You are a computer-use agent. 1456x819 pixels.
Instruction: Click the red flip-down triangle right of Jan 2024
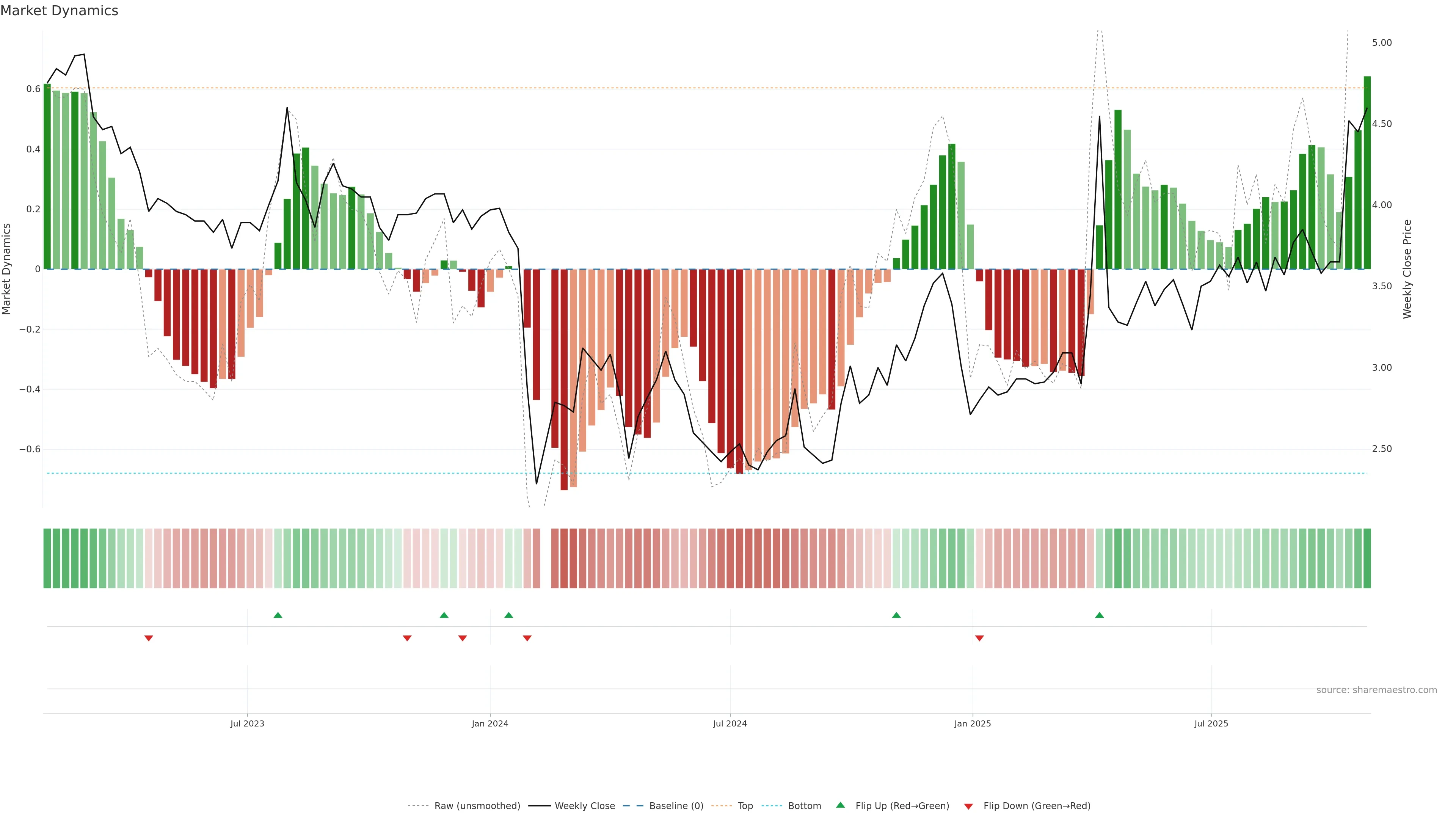[x=527, y=638]
